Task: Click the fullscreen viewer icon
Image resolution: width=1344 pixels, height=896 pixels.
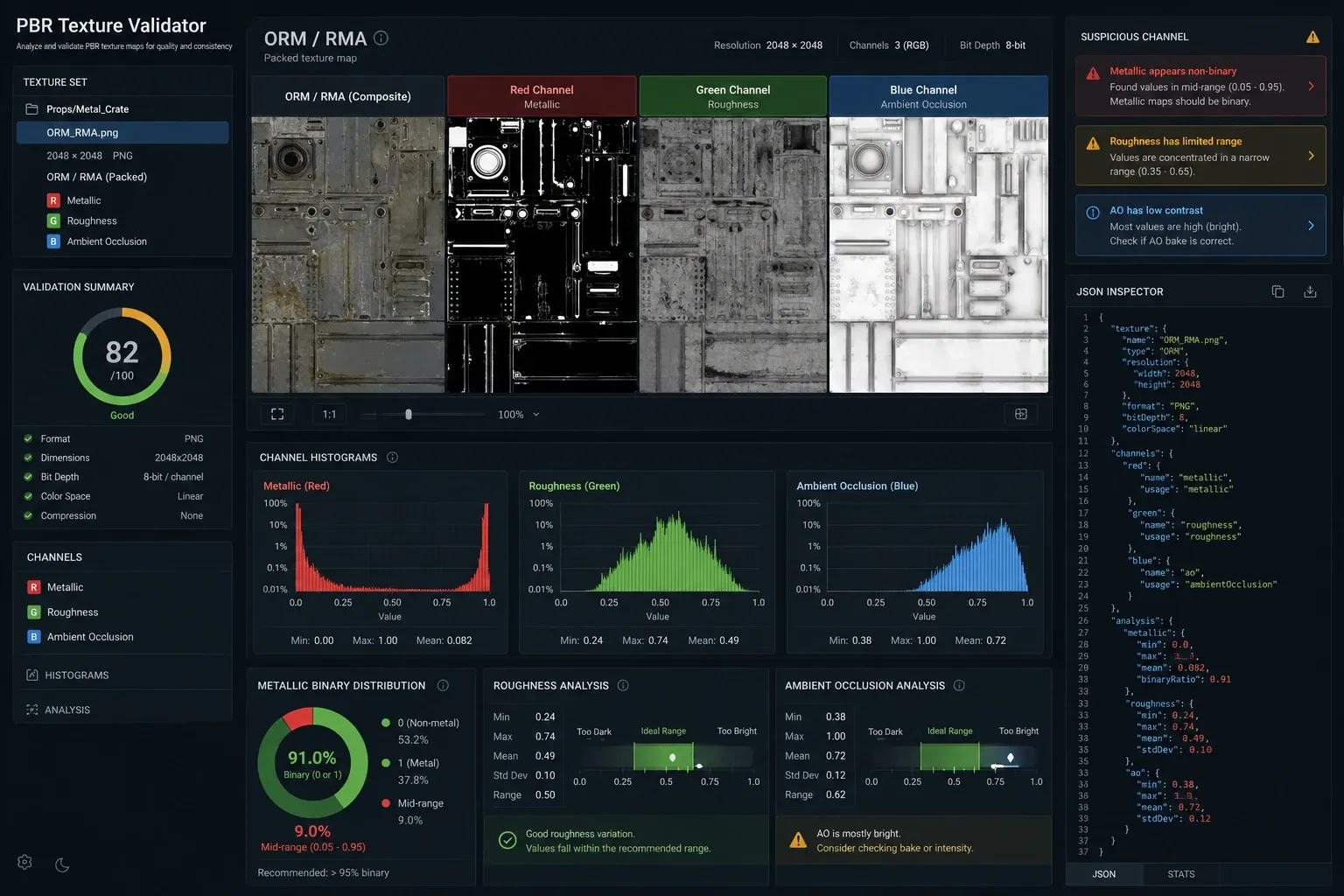Action: [x=277, y=414]
